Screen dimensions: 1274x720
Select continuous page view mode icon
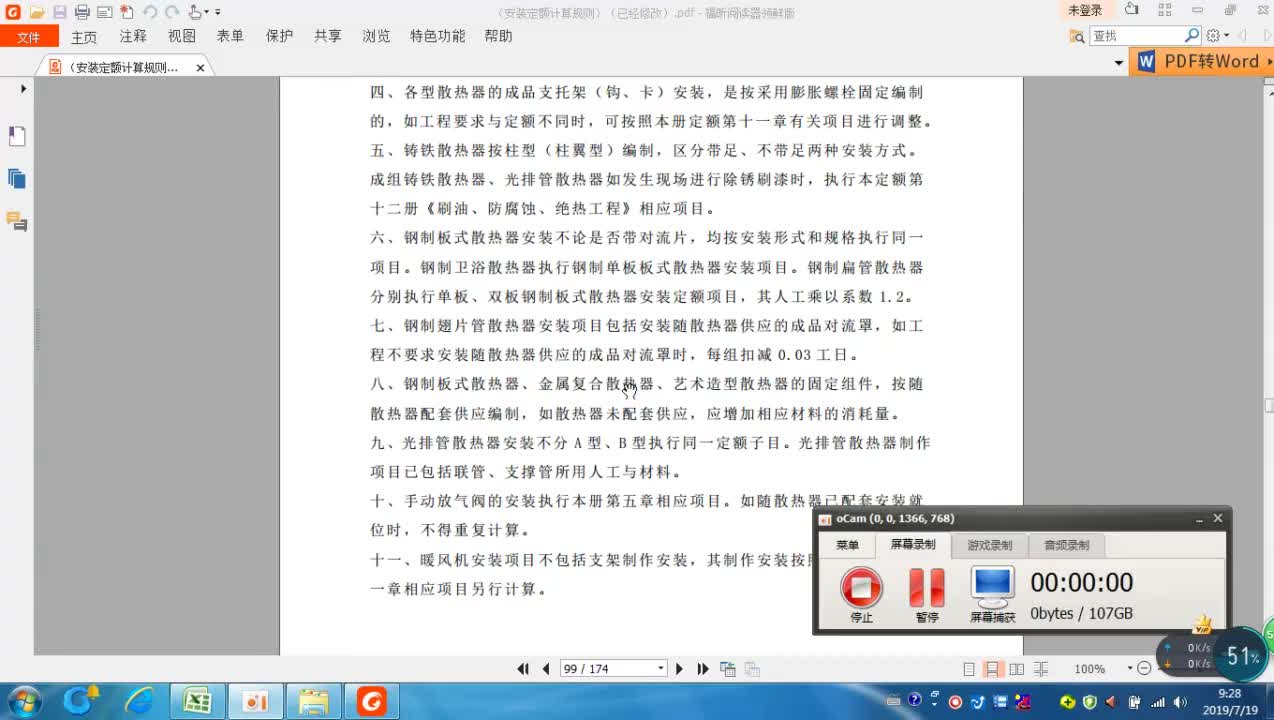[993, 668]
